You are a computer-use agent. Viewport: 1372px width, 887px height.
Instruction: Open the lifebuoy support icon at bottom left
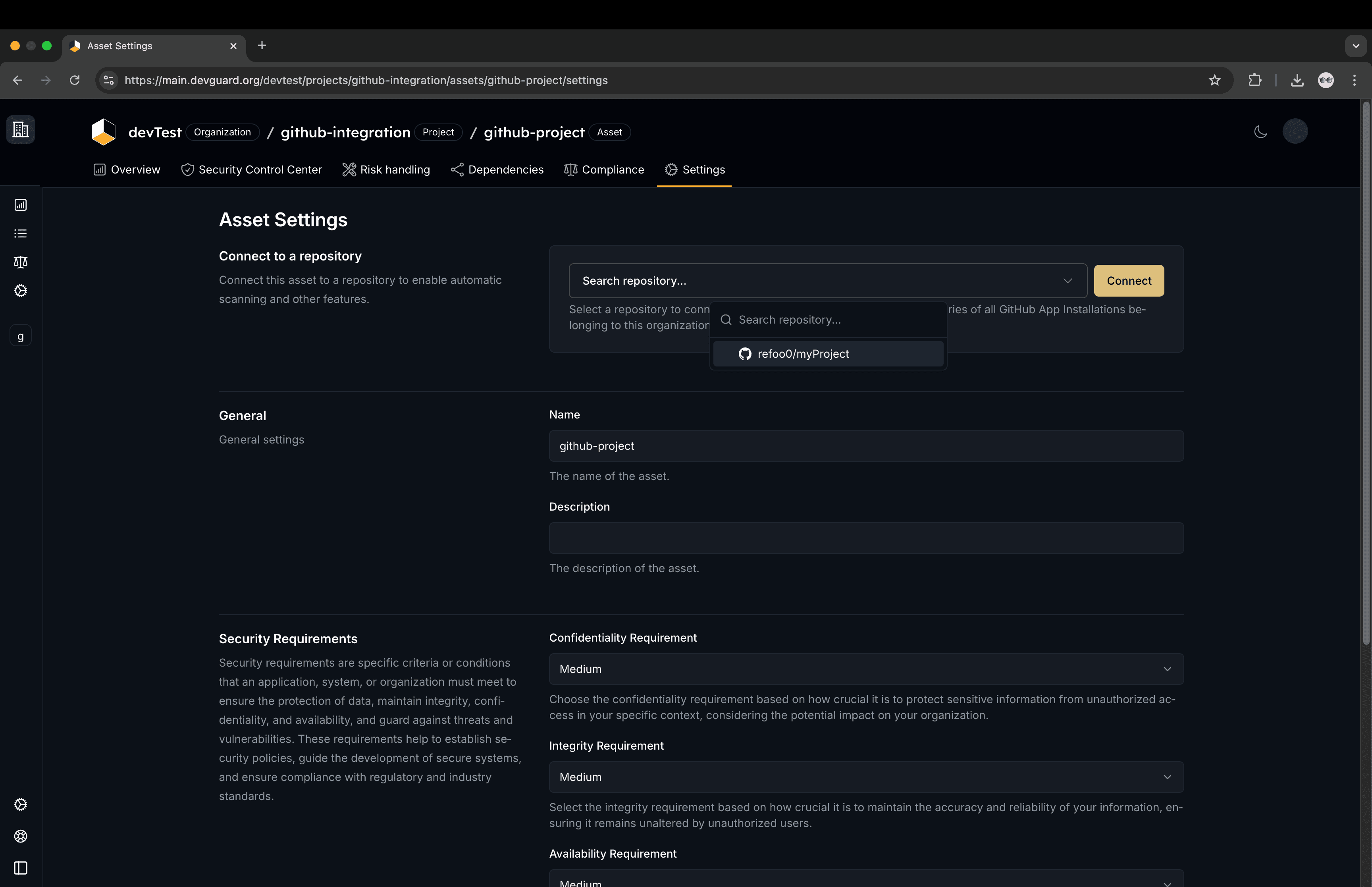tap(20, 836)
